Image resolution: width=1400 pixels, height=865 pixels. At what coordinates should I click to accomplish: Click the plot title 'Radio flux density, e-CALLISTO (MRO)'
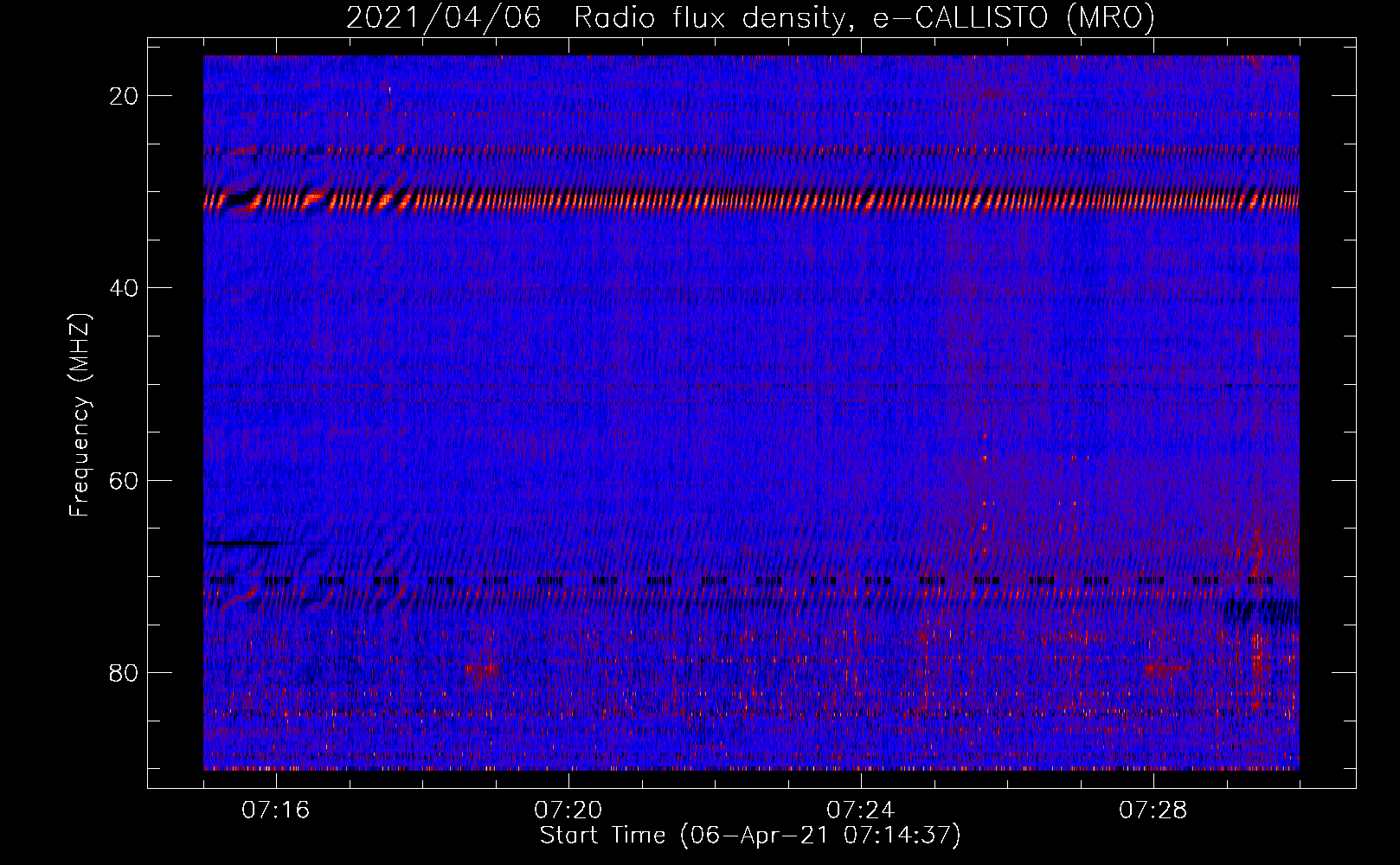[x=864, y=18]
